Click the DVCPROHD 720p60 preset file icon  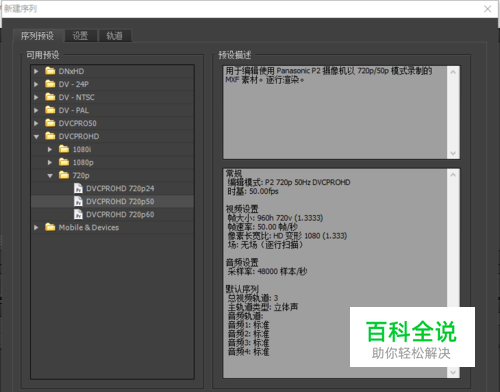pos(78,214)
